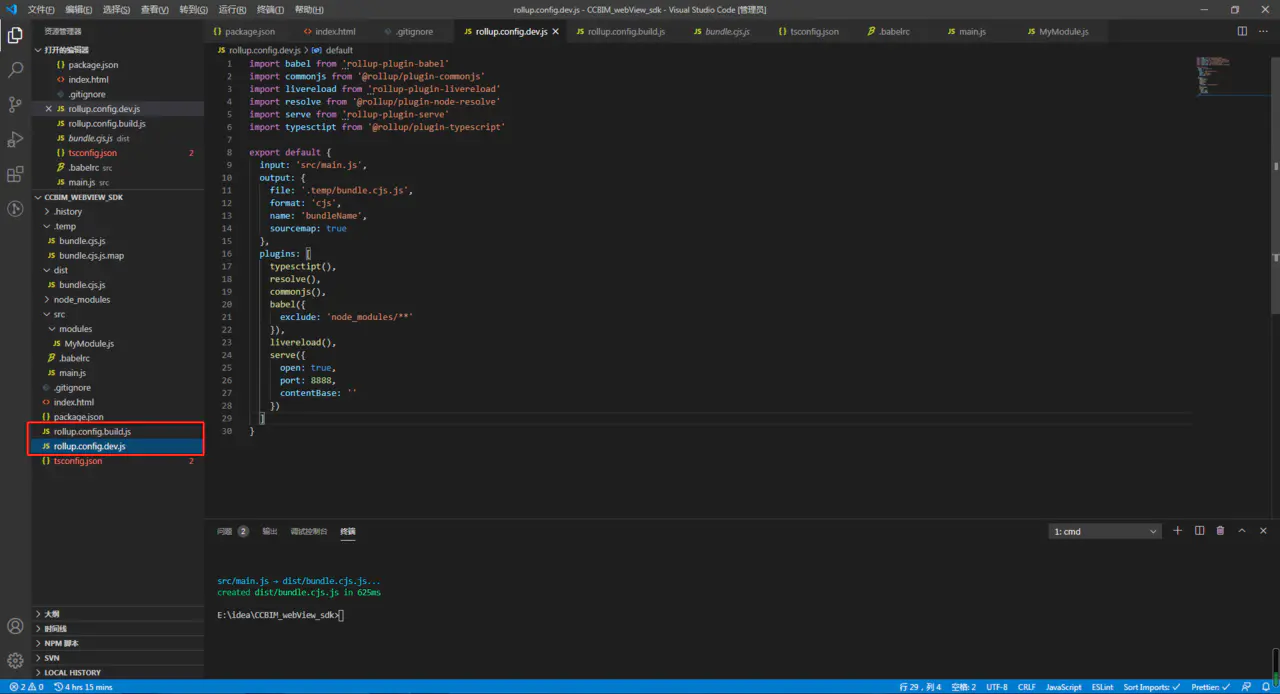Open the Run and Debug view
Screen dimensions: 1280x694
(15, 139)
